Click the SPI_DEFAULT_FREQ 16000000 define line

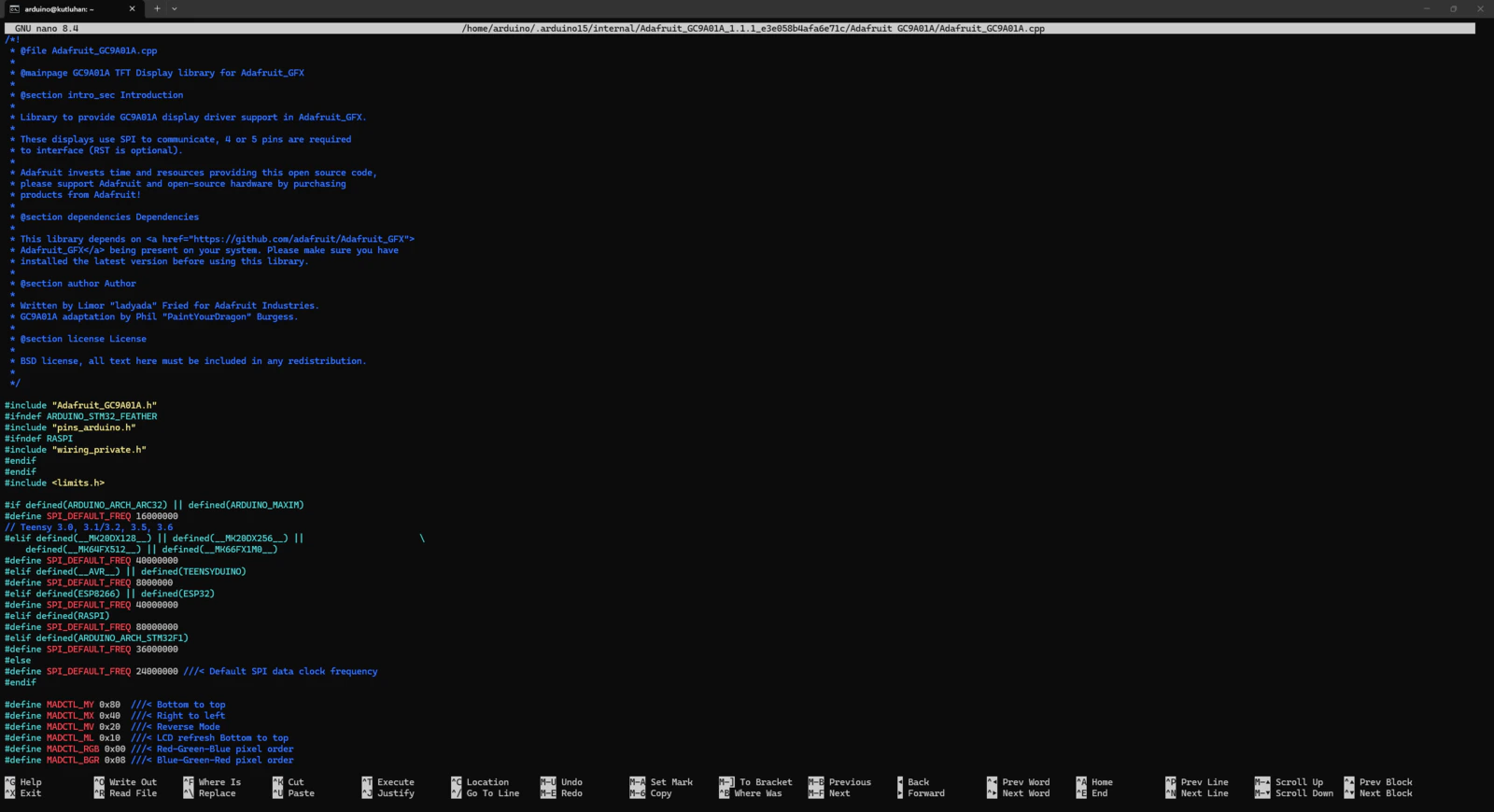tap(91, 516)
